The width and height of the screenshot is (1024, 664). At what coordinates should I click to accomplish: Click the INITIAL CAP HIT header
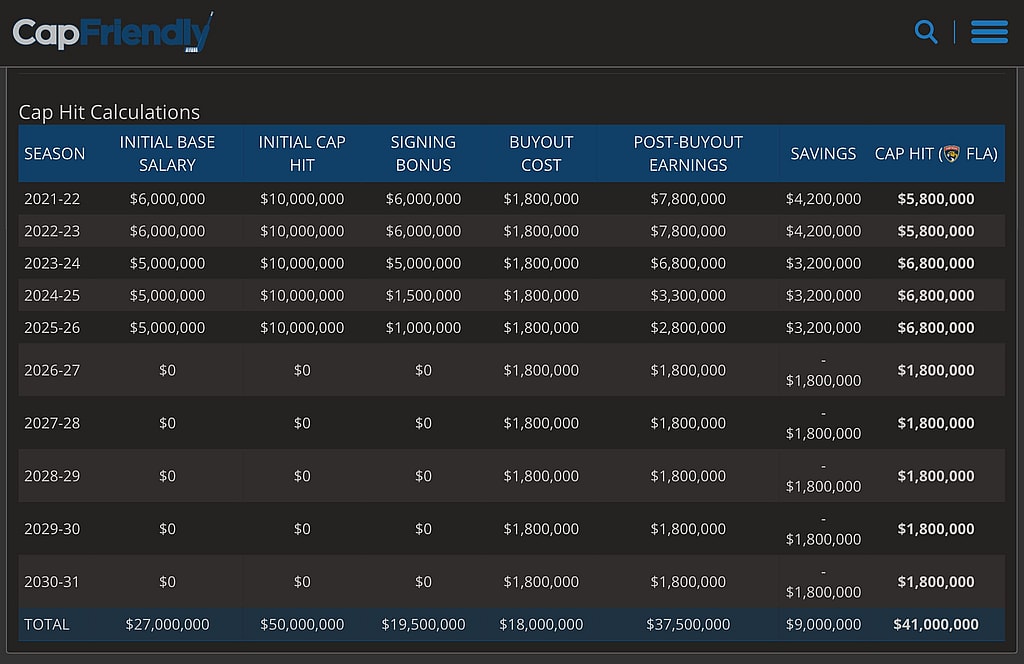(302, 154)
